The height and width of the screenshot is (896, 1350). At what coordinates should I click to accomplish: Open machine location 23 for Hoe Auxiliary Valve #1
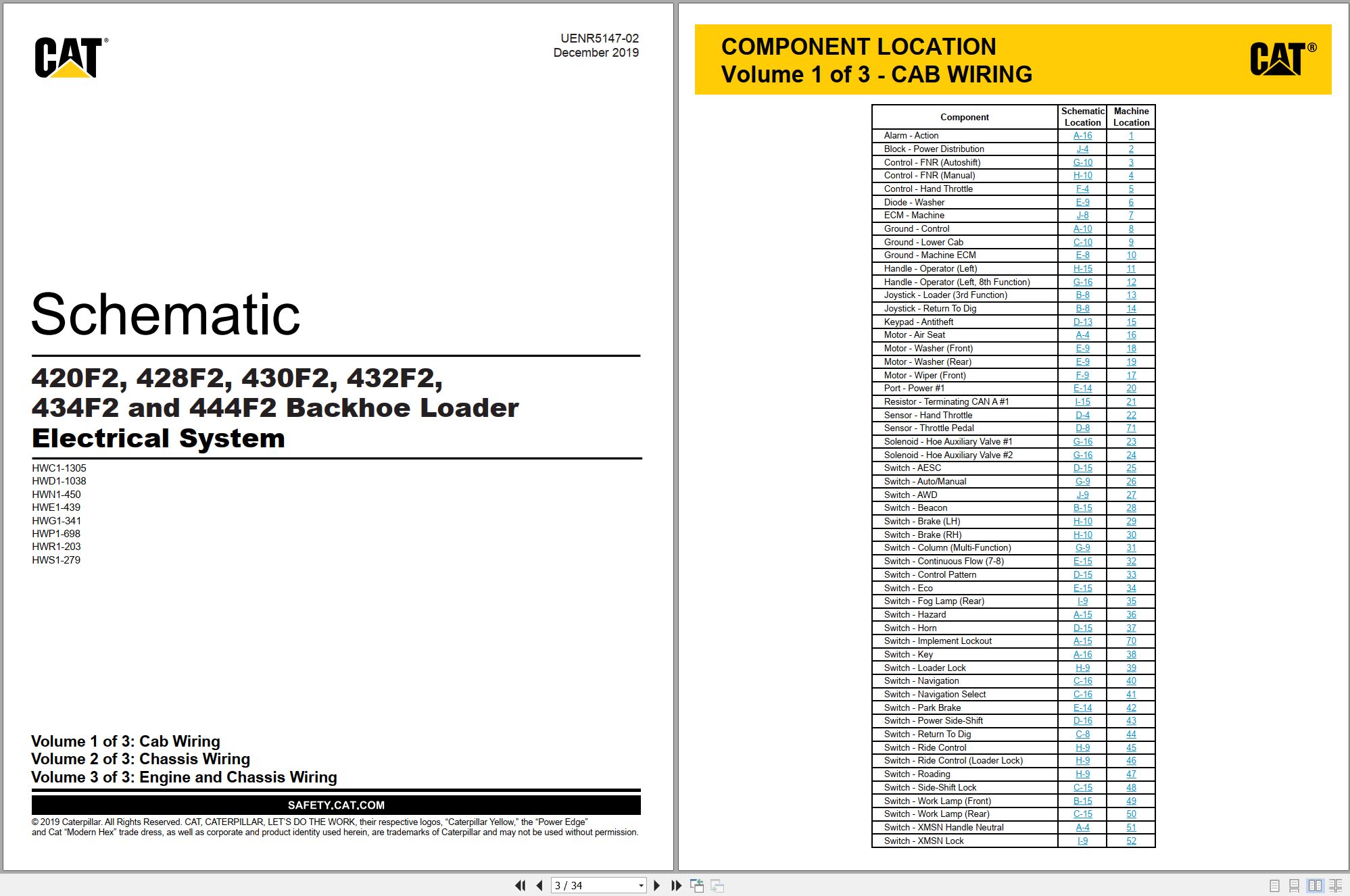click(x=1131, y=442)
